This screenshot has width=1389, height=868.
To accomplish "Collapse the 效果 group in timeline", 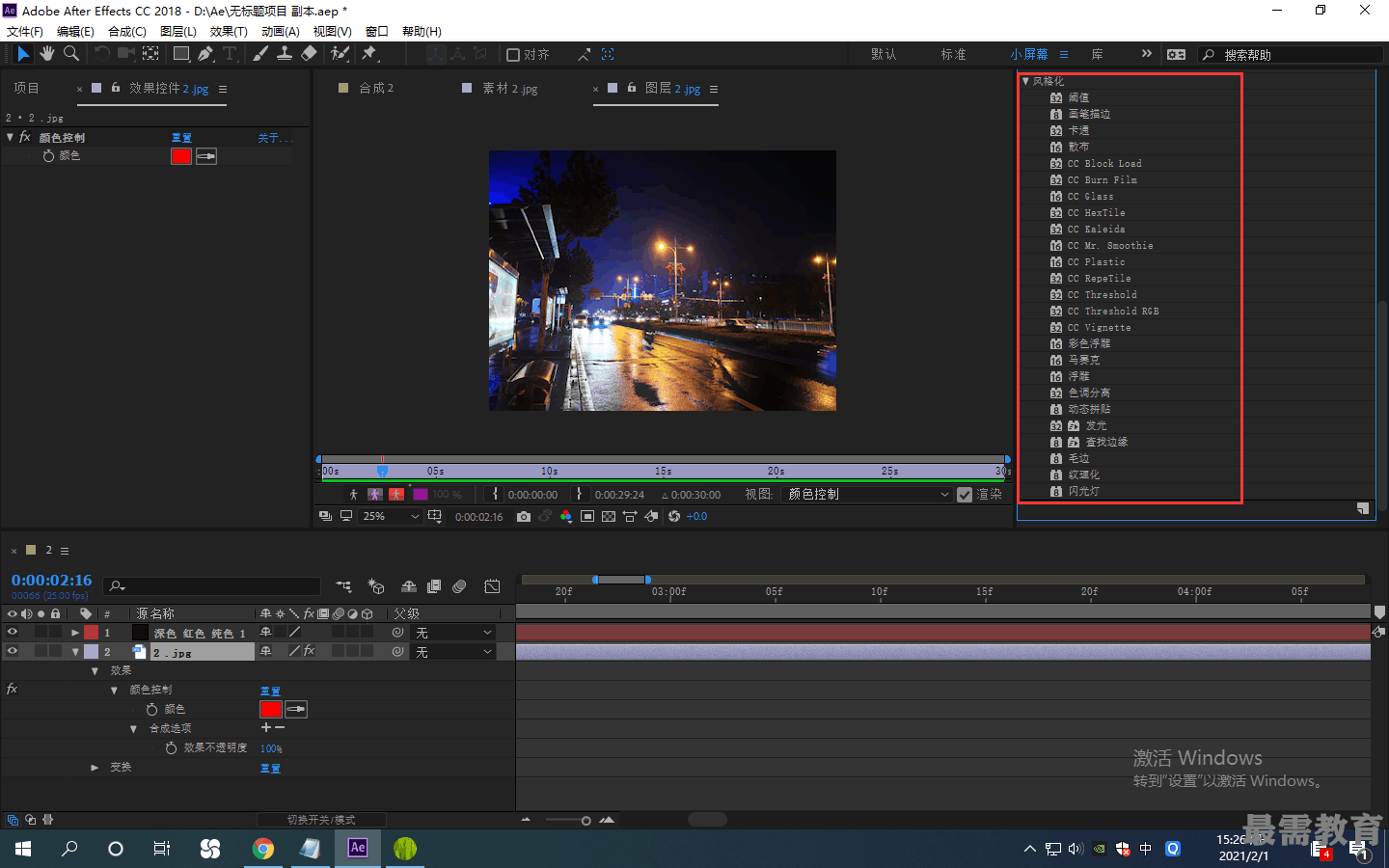I will tap(95, 671).
